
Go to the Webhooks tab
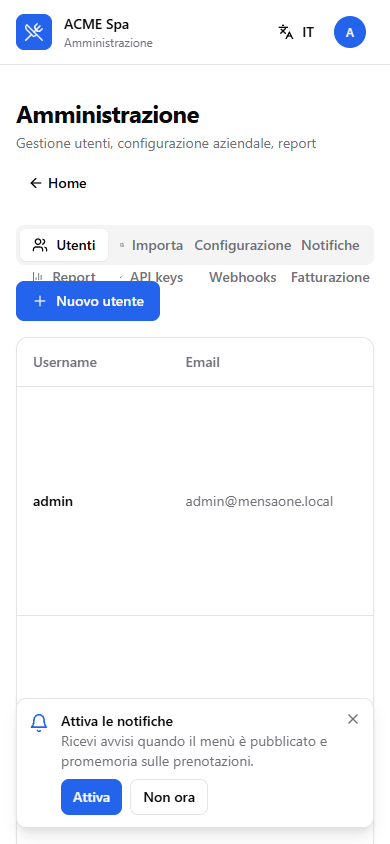tap(243, 277)
